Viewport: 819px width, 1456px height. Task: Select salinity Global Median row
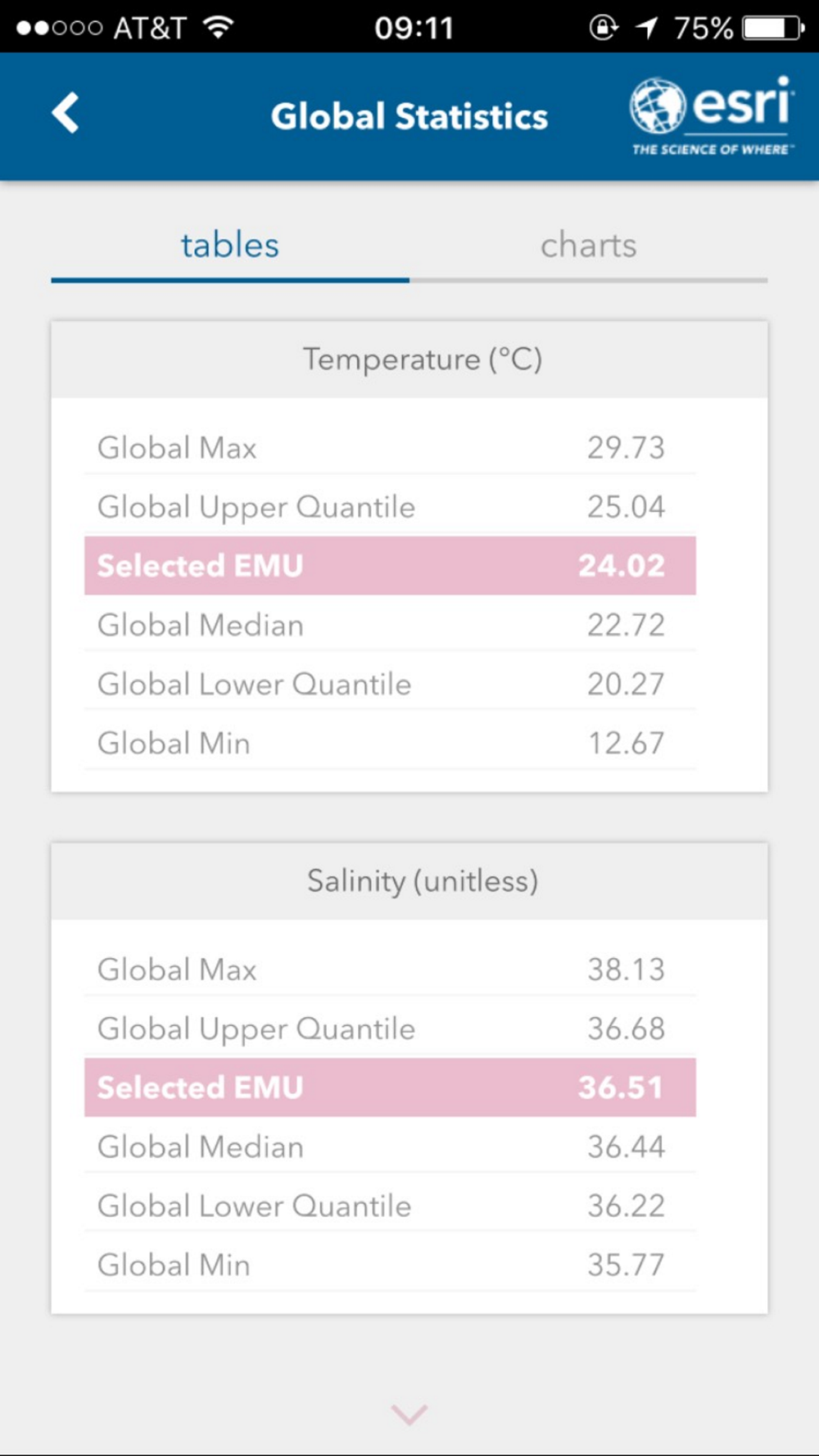point(390,1146)
